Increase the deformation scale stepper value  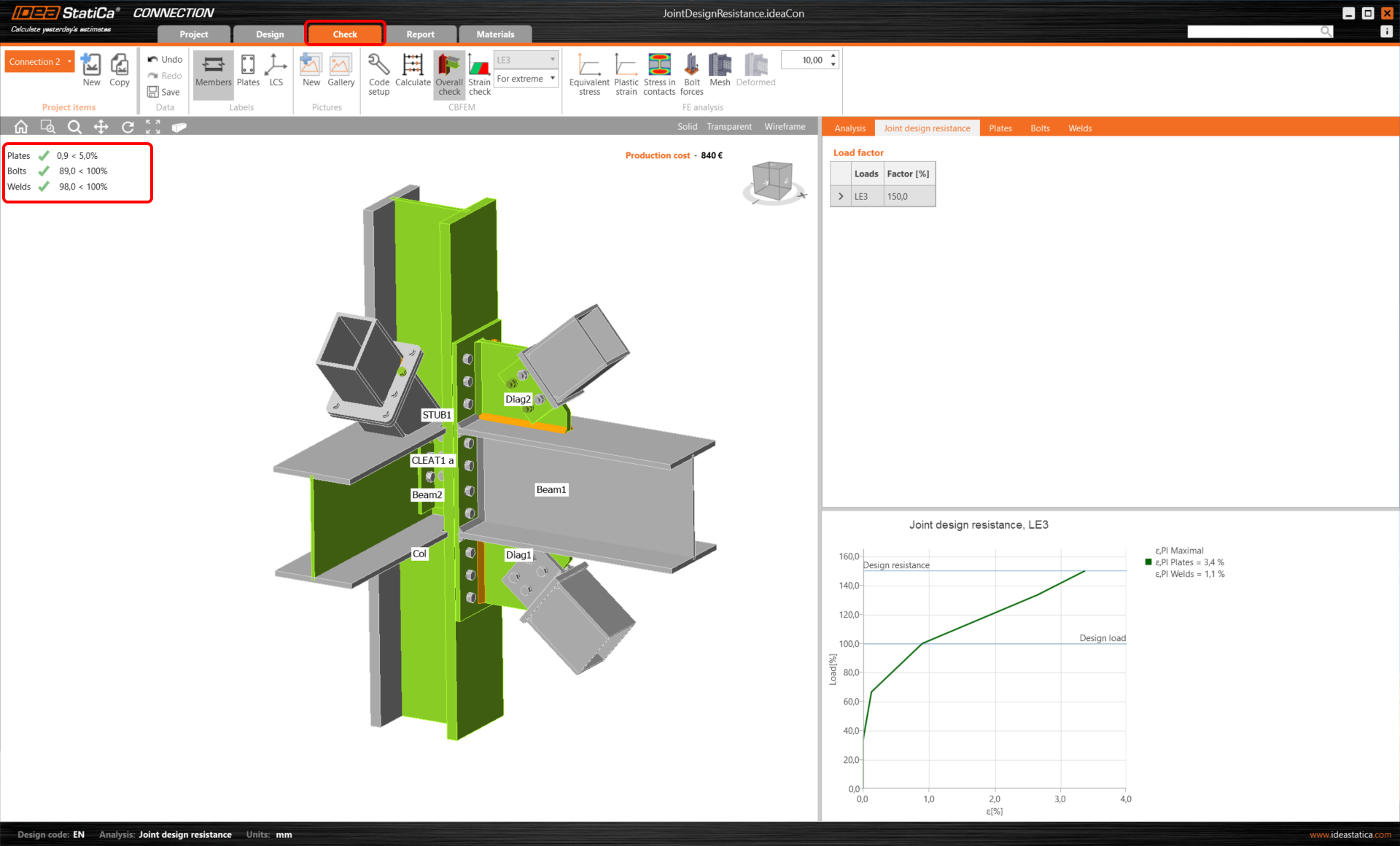tap(833, 55)
